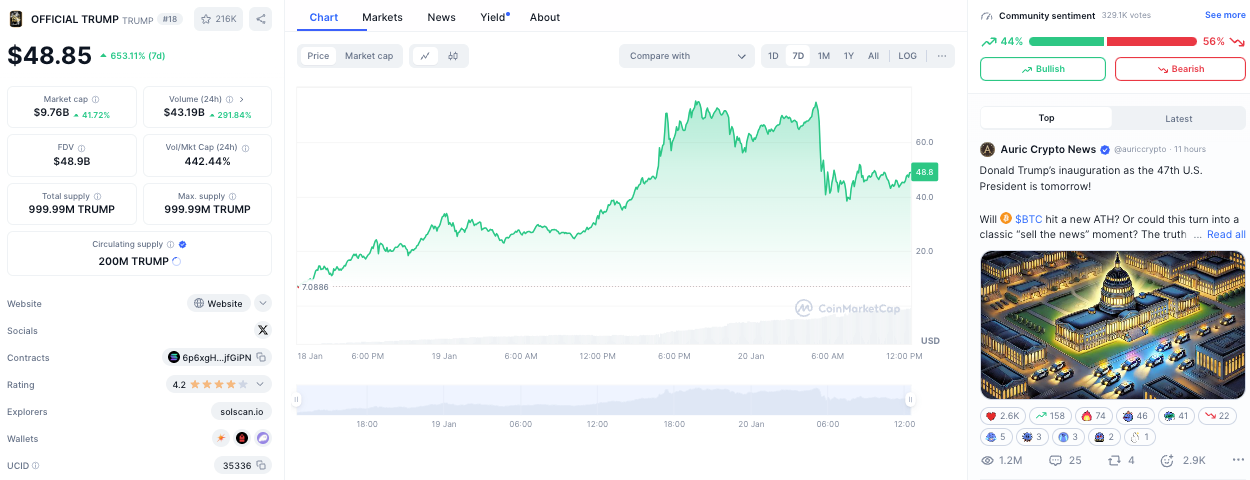Viewport: 1250px width, 480px height.
Task: Click the info icon next to Volume (24h)
Action: point(229,100)
